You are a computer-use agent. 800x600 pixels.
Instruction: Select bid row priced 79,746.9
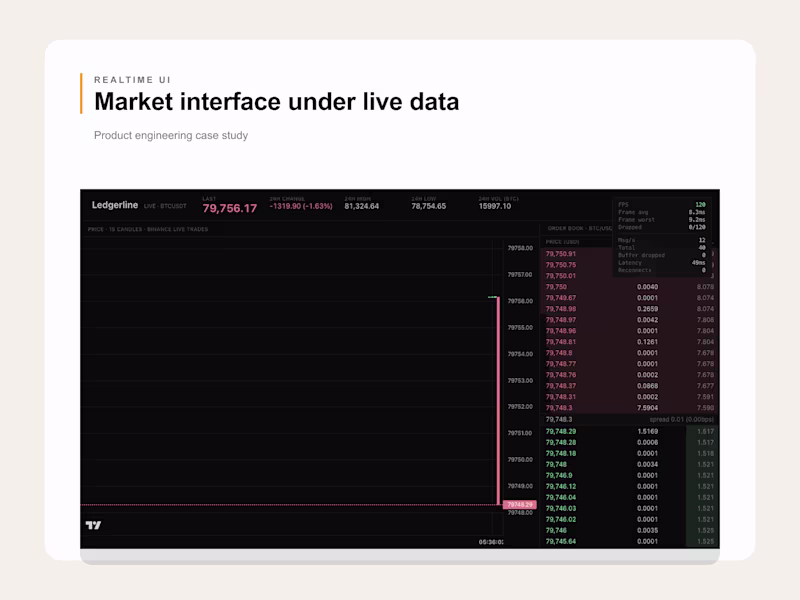[x=630, y=476]
